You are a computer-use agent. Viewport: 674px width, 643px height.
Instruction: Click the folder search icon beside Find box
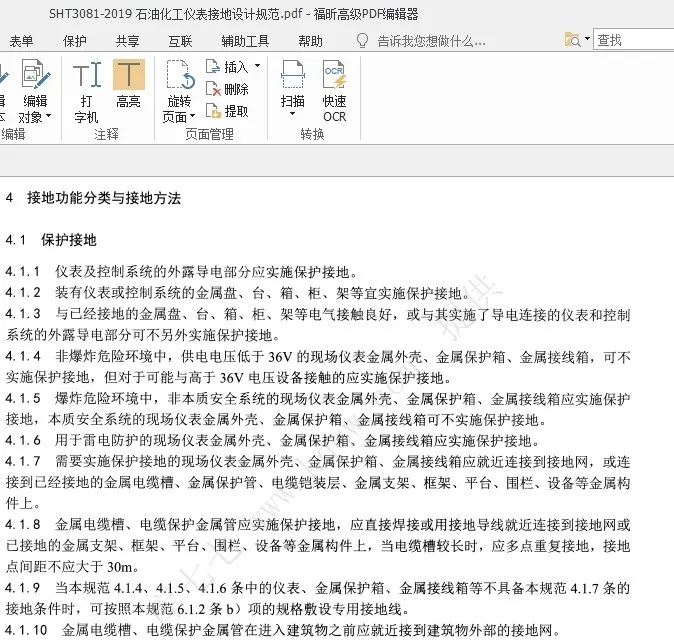coord(572,40)
